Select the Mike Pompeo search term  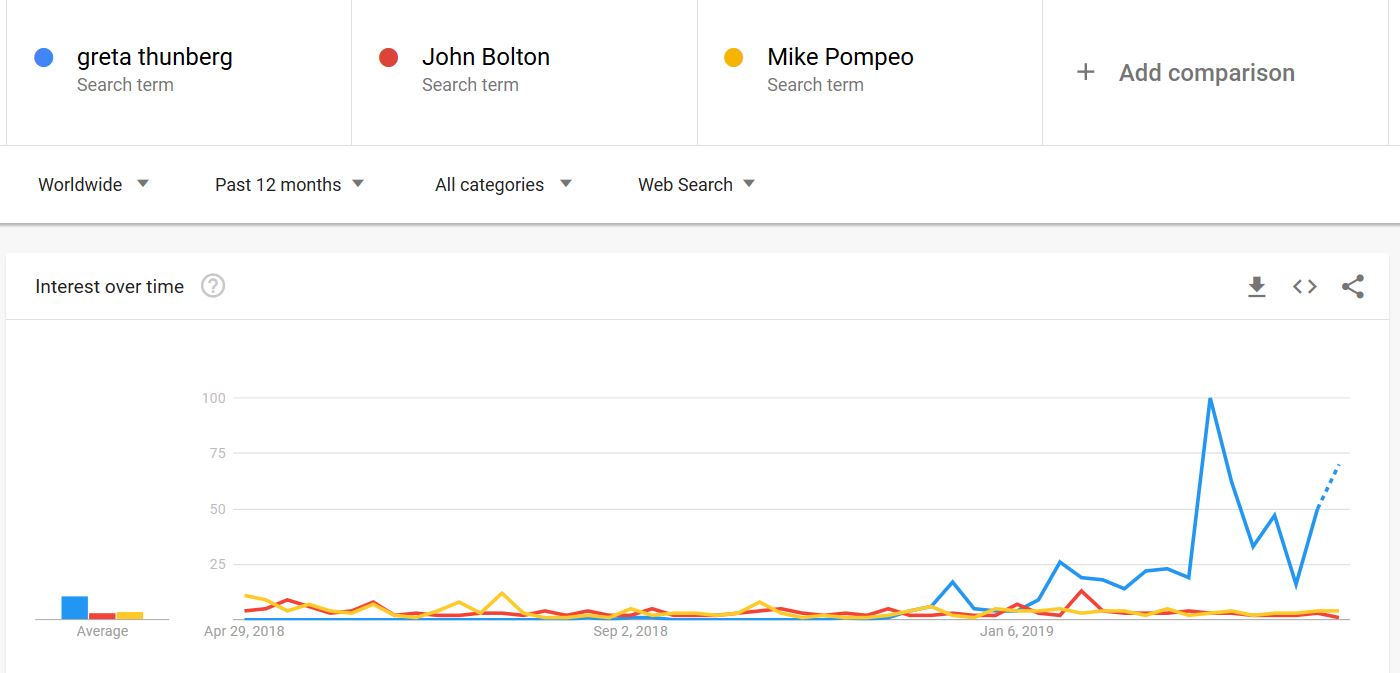pos(840,57)
